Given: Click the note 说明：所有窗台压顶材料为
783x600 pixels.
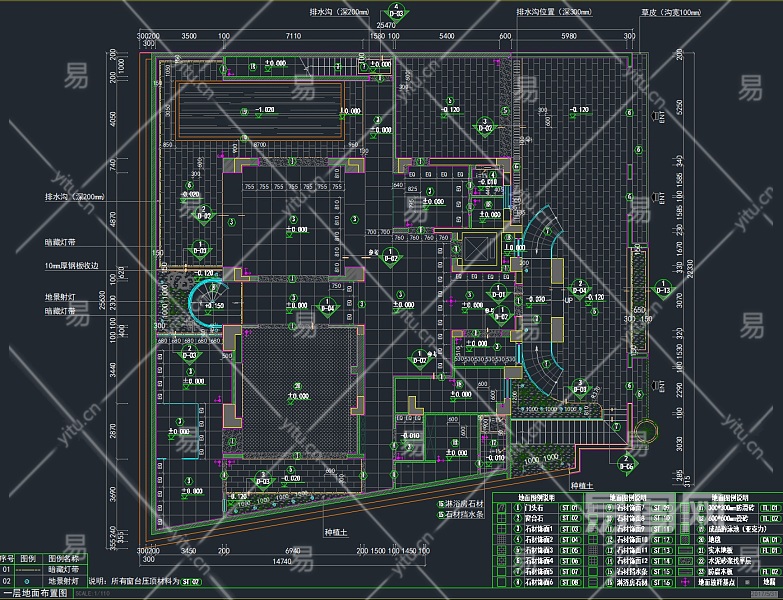Looking at the screenshot, I should [133, 582].
